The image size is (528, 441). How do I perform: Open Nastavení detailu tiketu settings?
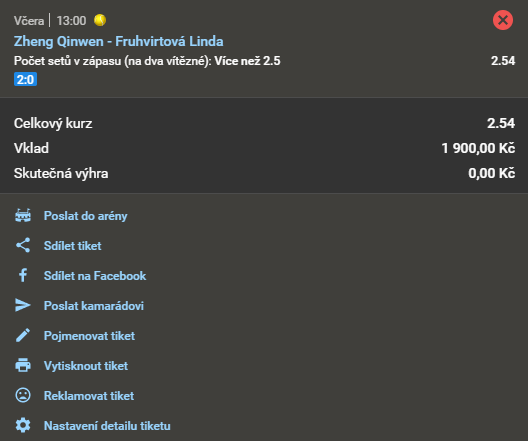[x=107, y=426]
